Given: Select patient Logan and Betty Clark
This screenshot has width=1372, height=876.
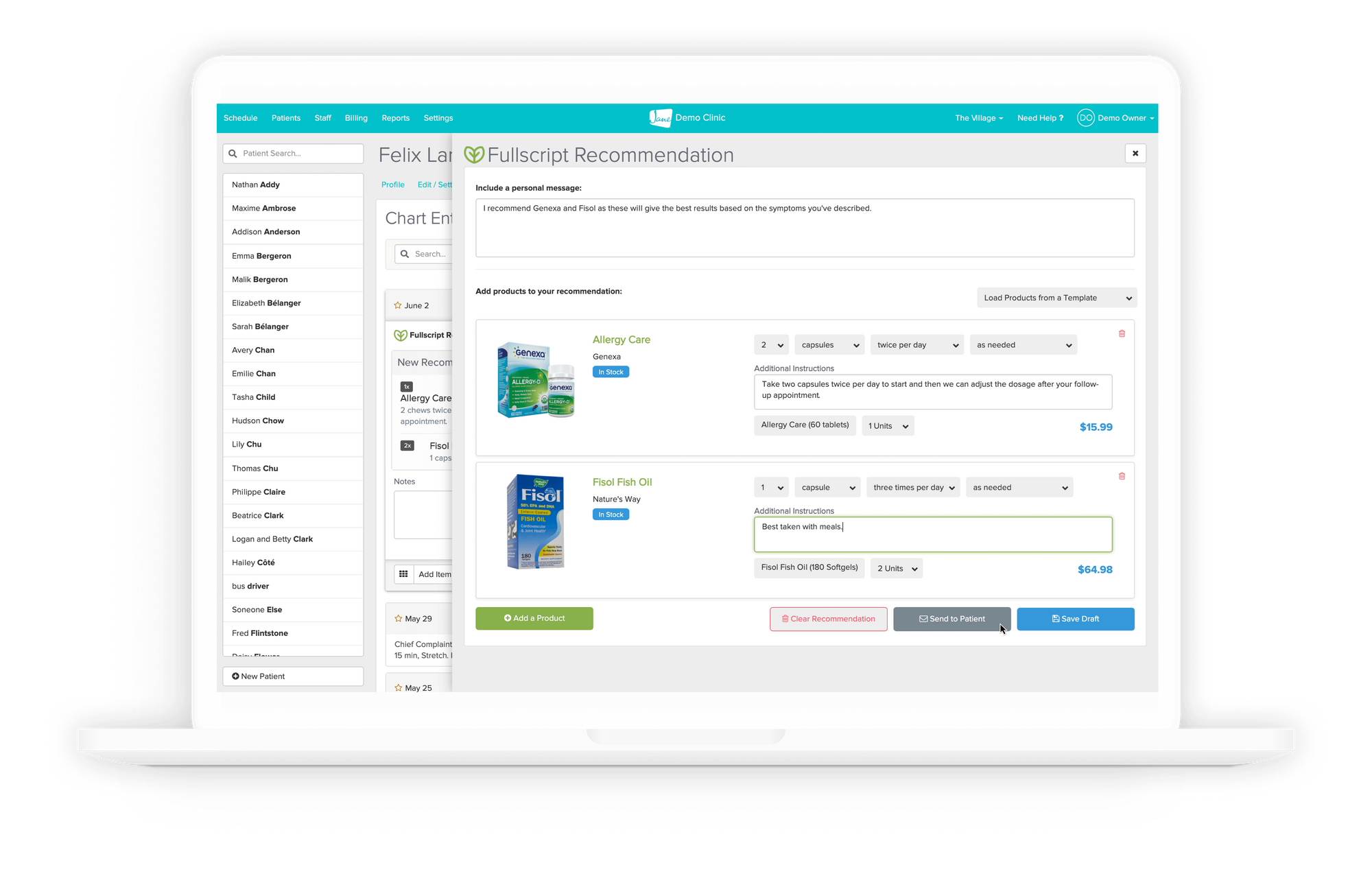Looking at the screenshot, I should coord(293,539).
